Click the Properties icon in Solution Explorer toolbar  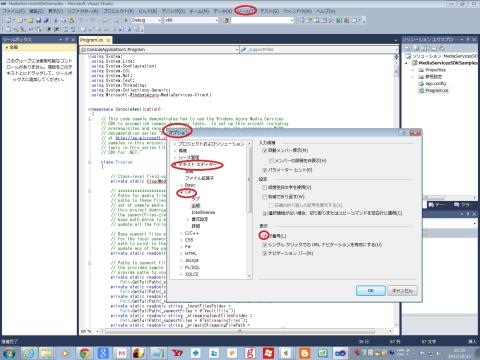408,48
